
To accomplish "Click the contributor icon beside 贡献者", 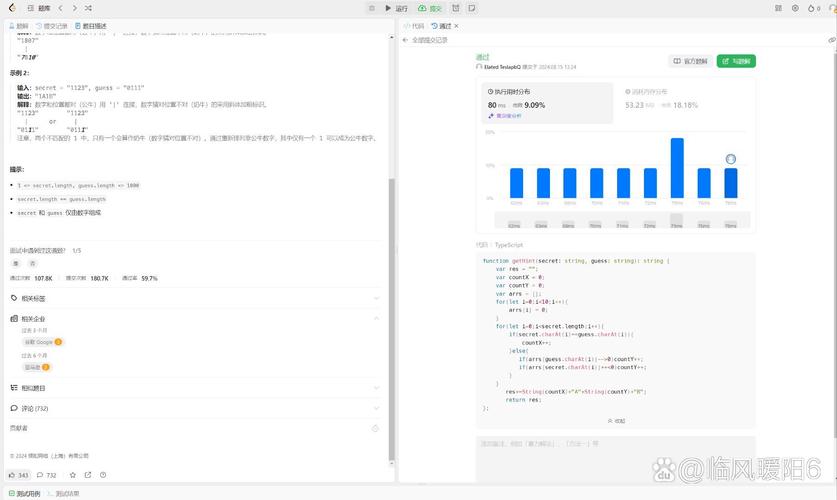I will tap(375, 428).
